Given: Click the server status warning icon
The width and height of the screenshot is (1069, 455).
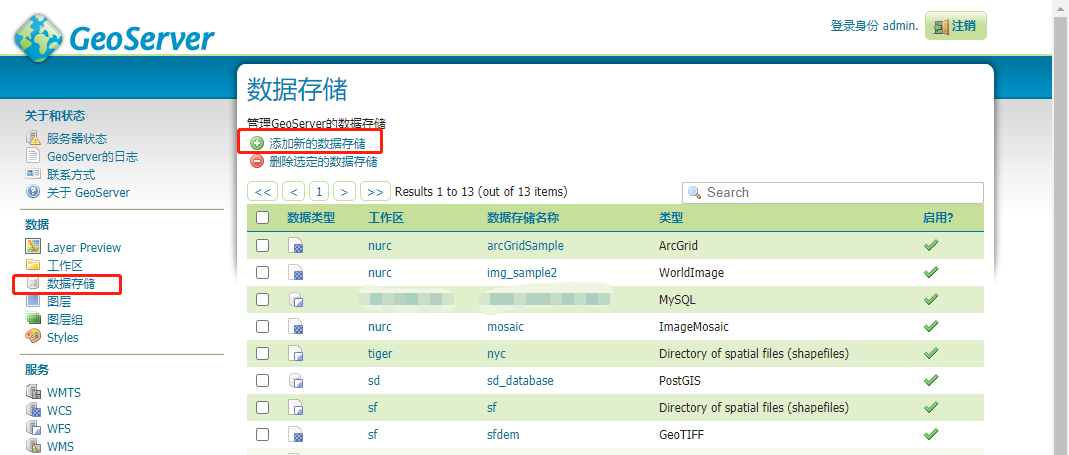Looking at the screenshot, I should point(33,138).
